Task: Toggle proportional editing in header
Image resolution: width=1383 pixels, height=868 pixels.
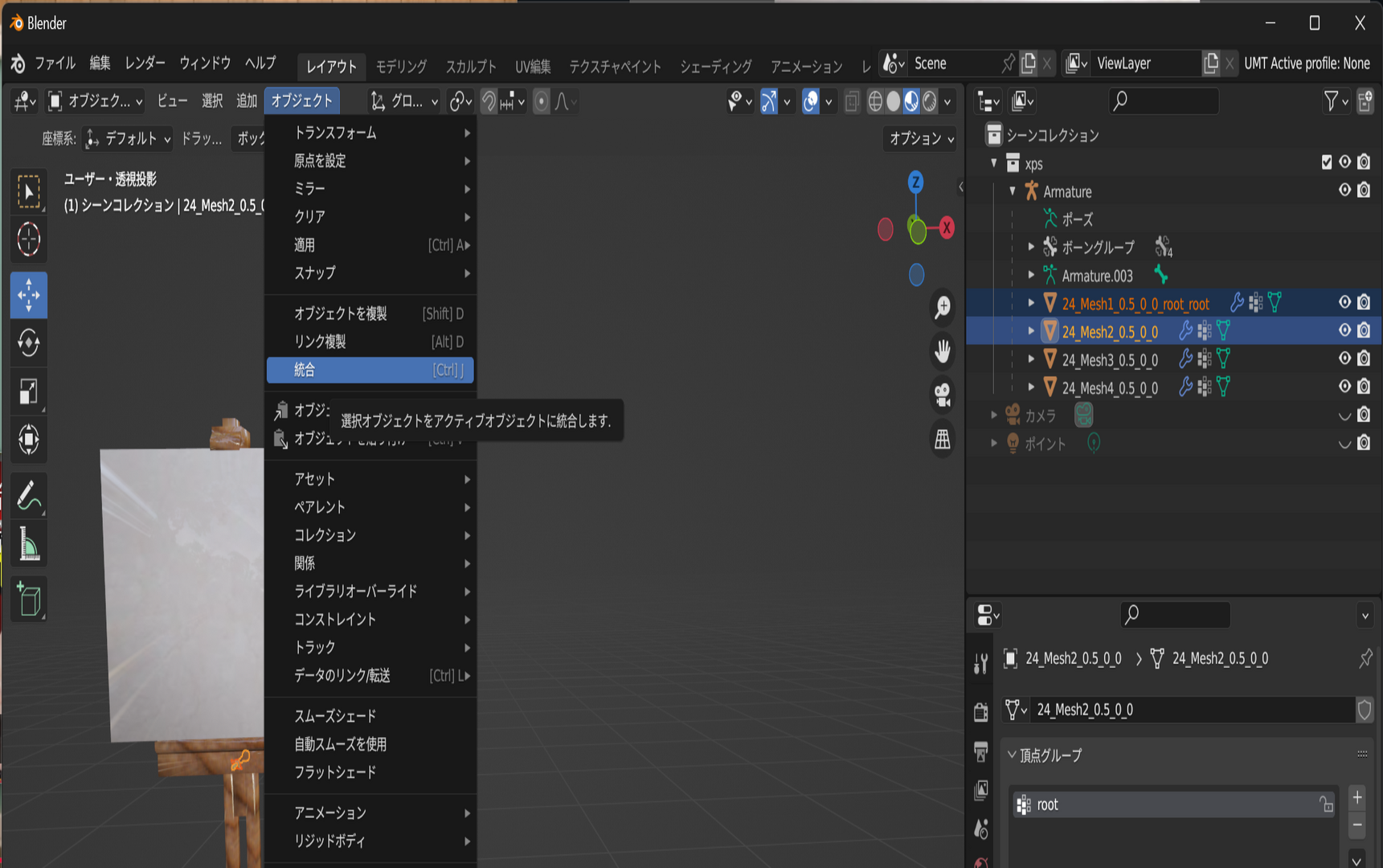Action: pos(542,101)
